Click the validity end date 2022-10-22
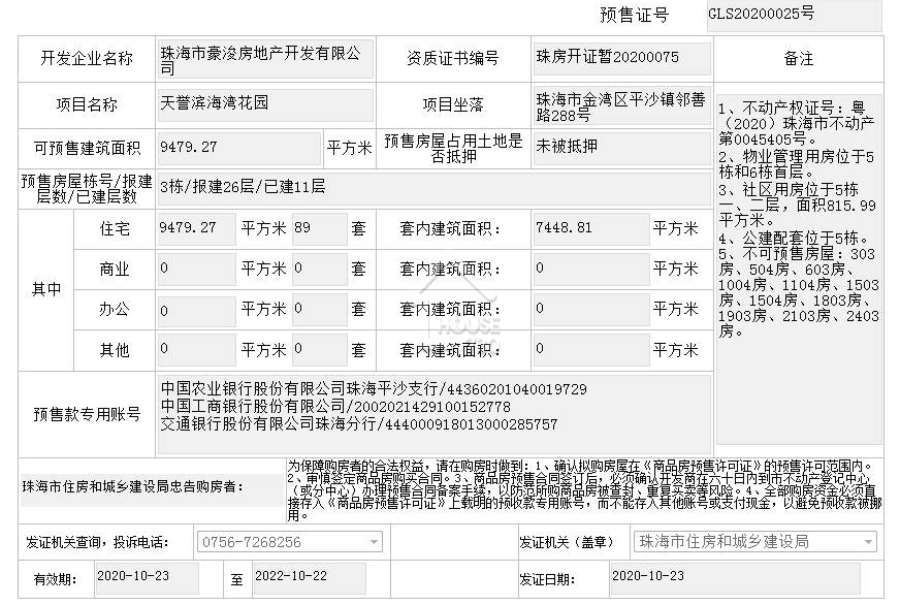Viewport: 900px width, 600px height. tap(309, 578)
